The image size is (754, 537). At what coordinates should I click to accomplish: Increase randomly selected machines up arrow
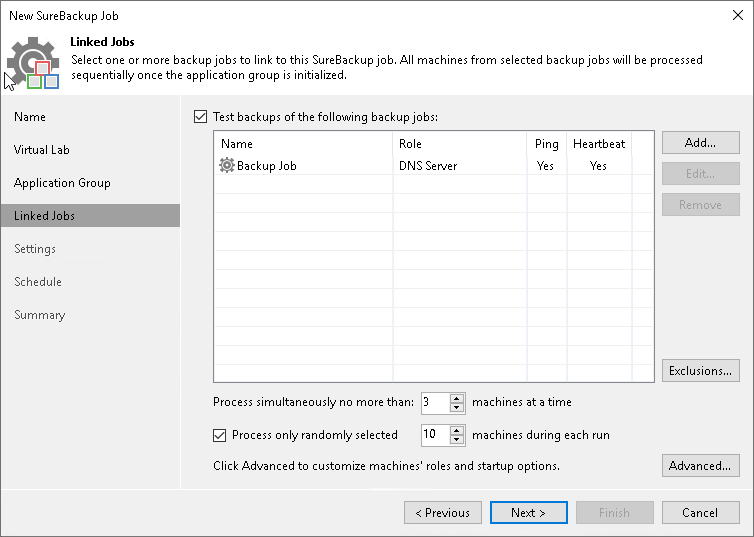[457, 430]
